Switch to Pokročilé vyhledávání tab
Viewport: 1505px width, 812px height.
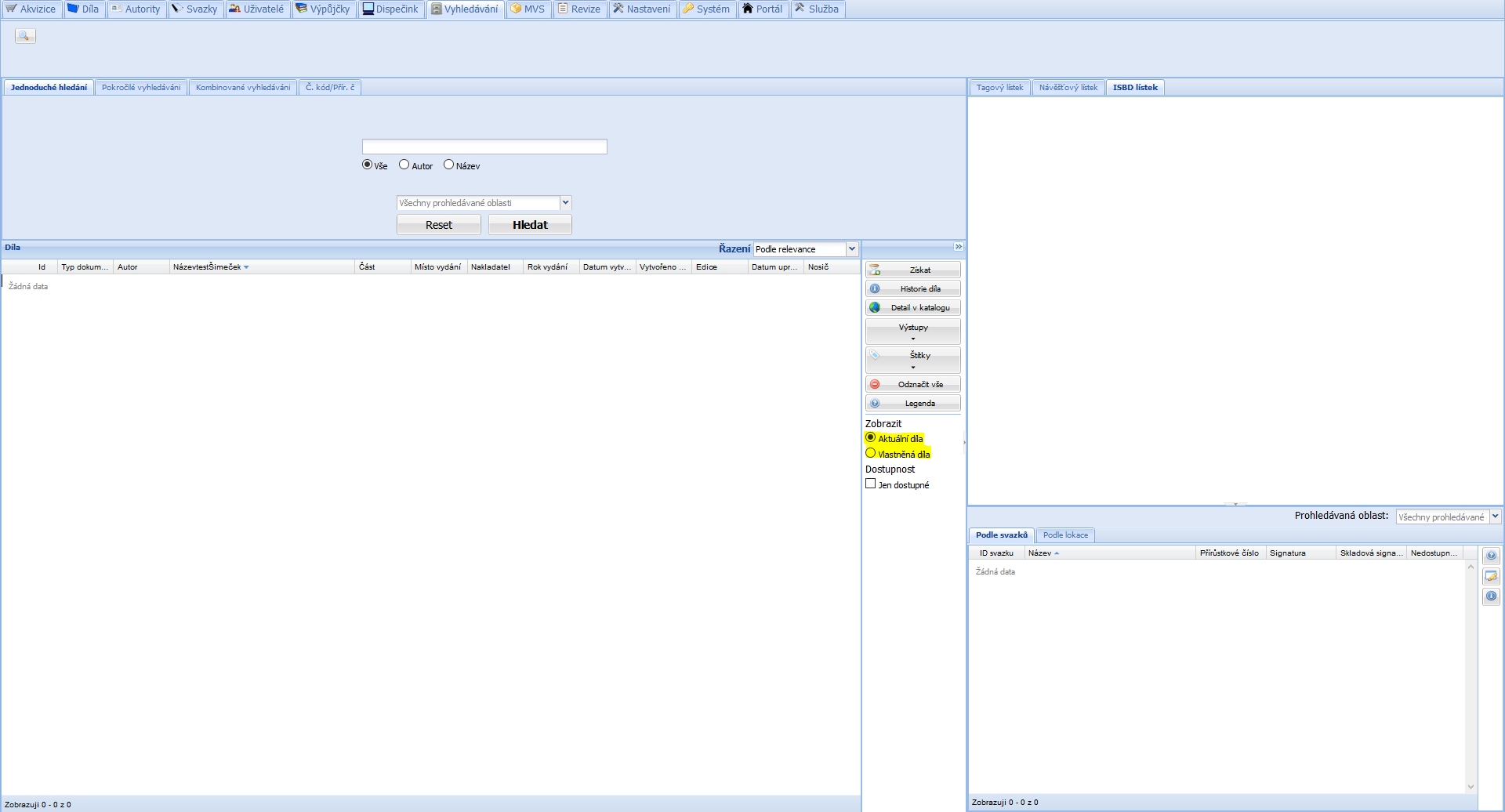pos(141,88)
